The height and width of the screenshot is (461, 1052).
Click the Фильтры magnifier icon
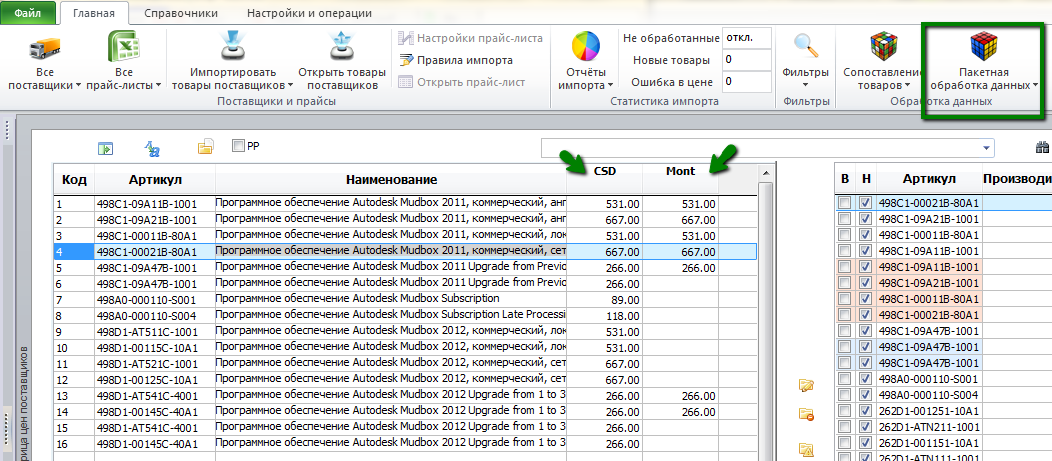pyautogui.click(x=805, y=46)
